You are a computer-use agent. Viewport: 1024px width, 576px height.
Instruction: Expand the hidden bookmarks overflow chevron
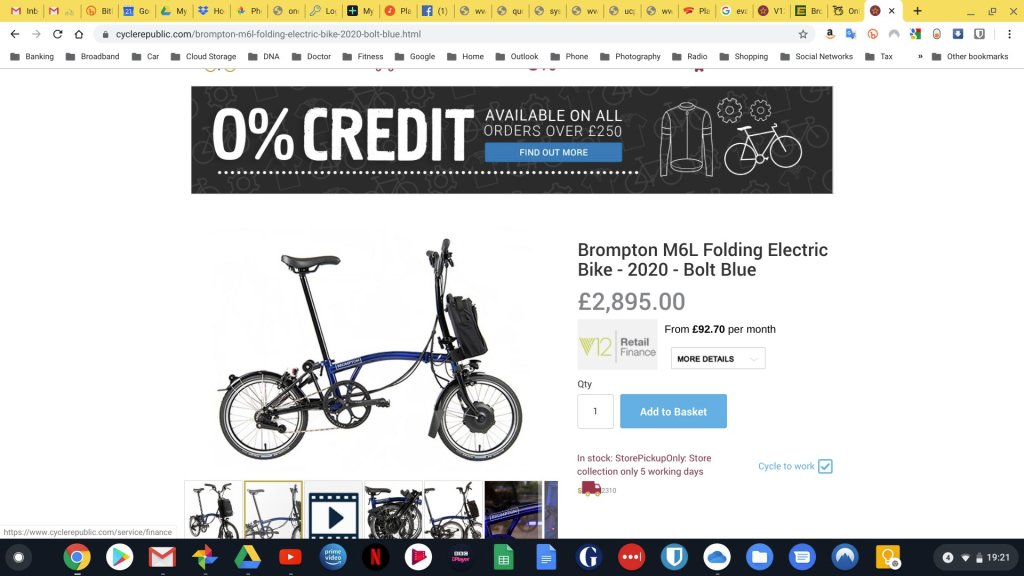pos(920,57)
